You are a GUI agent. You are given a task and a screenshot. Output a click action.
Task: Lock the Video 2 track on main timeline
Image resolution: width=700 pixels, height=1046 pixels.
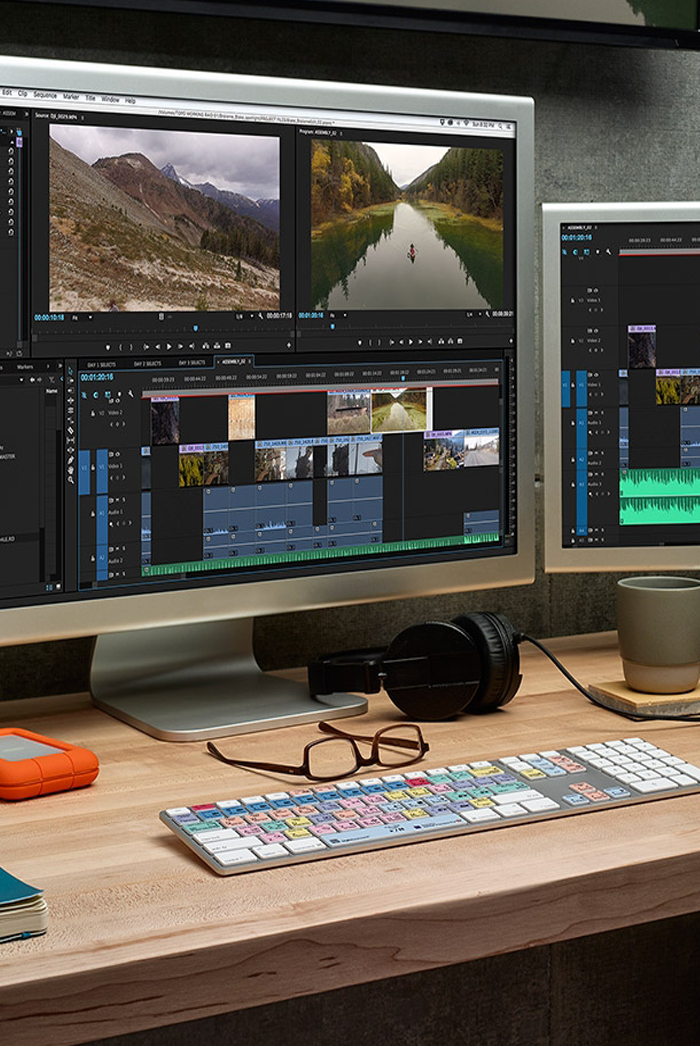tap(93, 413)
